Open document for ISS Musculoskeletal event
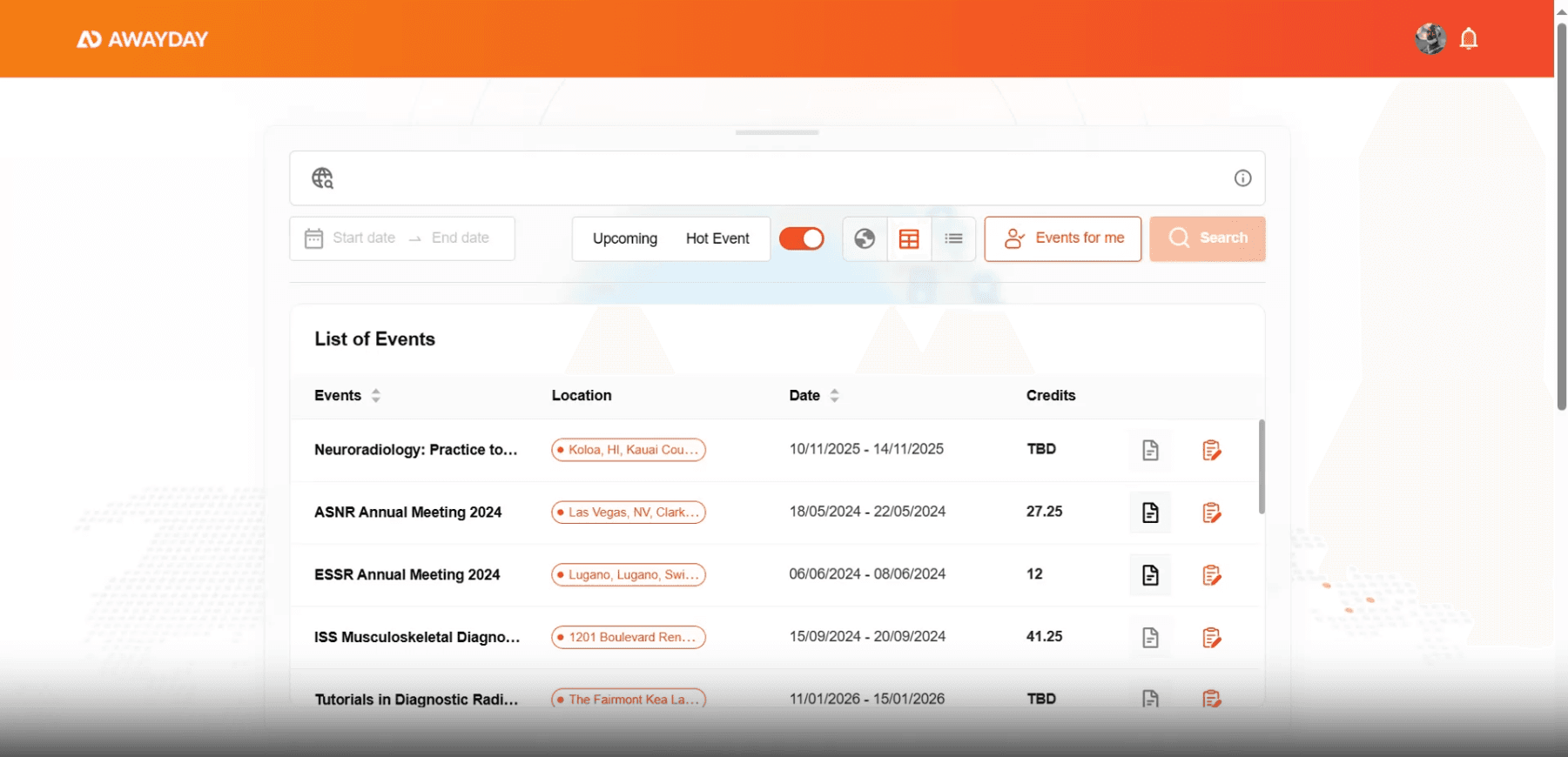Screen dimensions: 1568x757 click(1150, 638)
